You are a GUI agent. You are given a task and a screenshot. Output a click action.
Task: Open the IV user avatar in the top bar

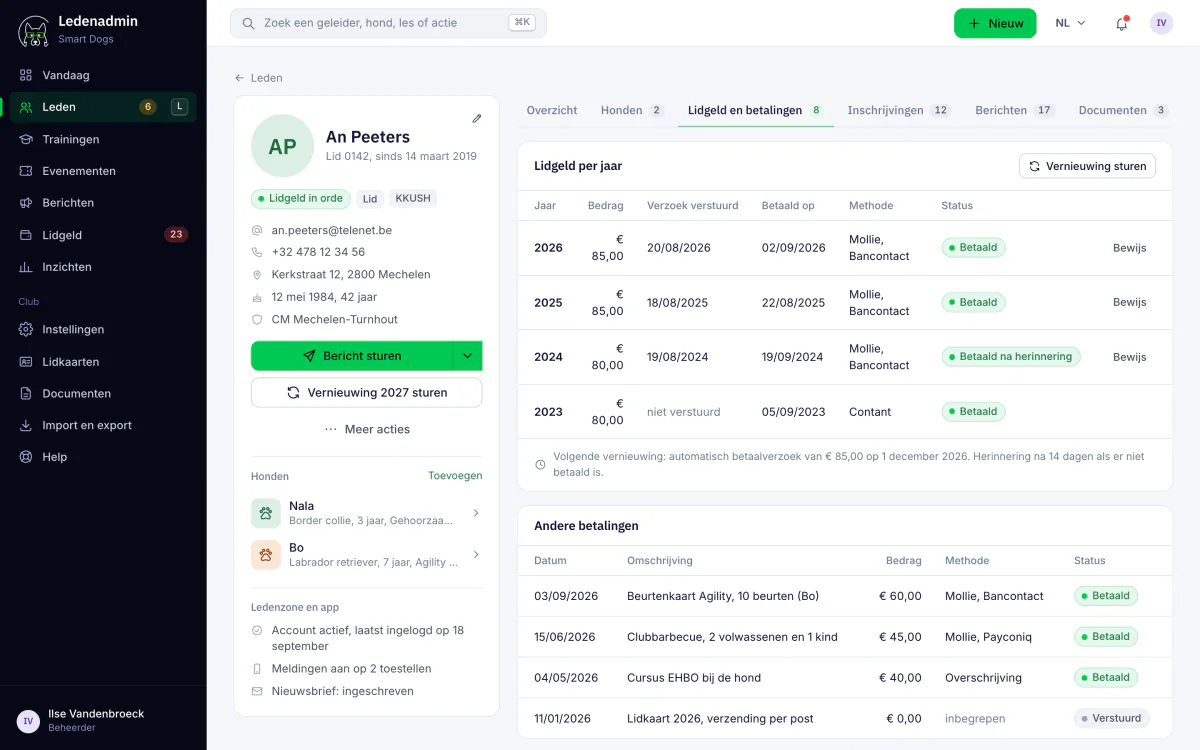[1161, 23]
